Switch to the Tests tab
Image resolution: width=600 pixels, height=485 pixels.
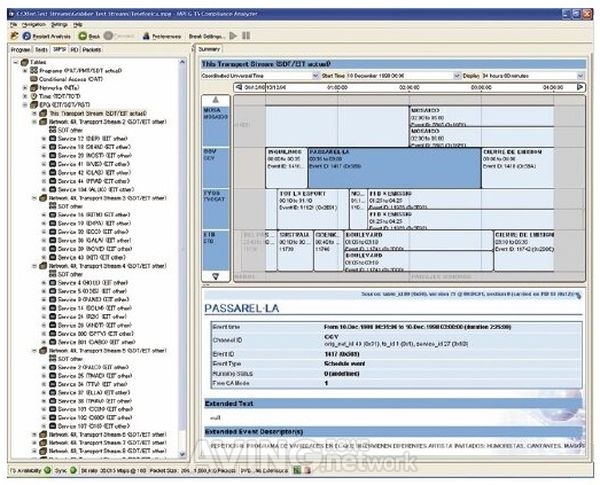(x=41, y=49)
